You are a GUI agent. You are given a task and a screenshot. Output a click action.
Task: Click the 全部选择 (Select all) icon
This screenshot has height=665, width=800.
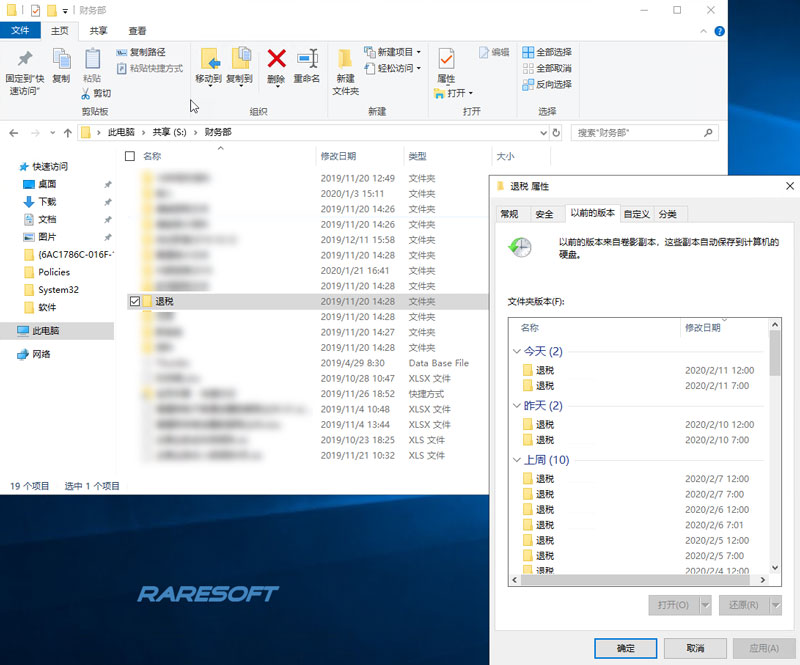(528, 52)
